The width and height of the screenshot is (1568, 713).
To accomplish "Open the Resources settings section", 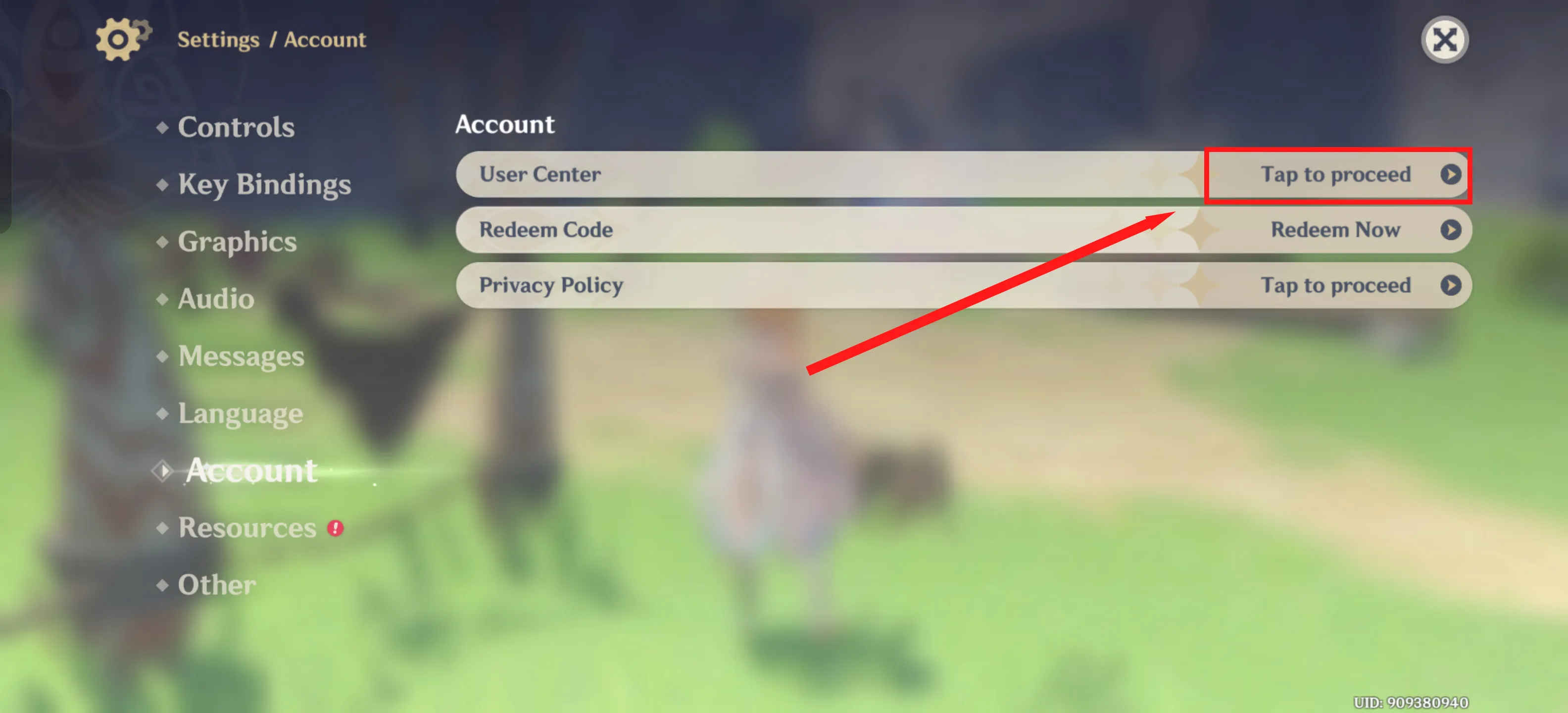I will point(247,528).
